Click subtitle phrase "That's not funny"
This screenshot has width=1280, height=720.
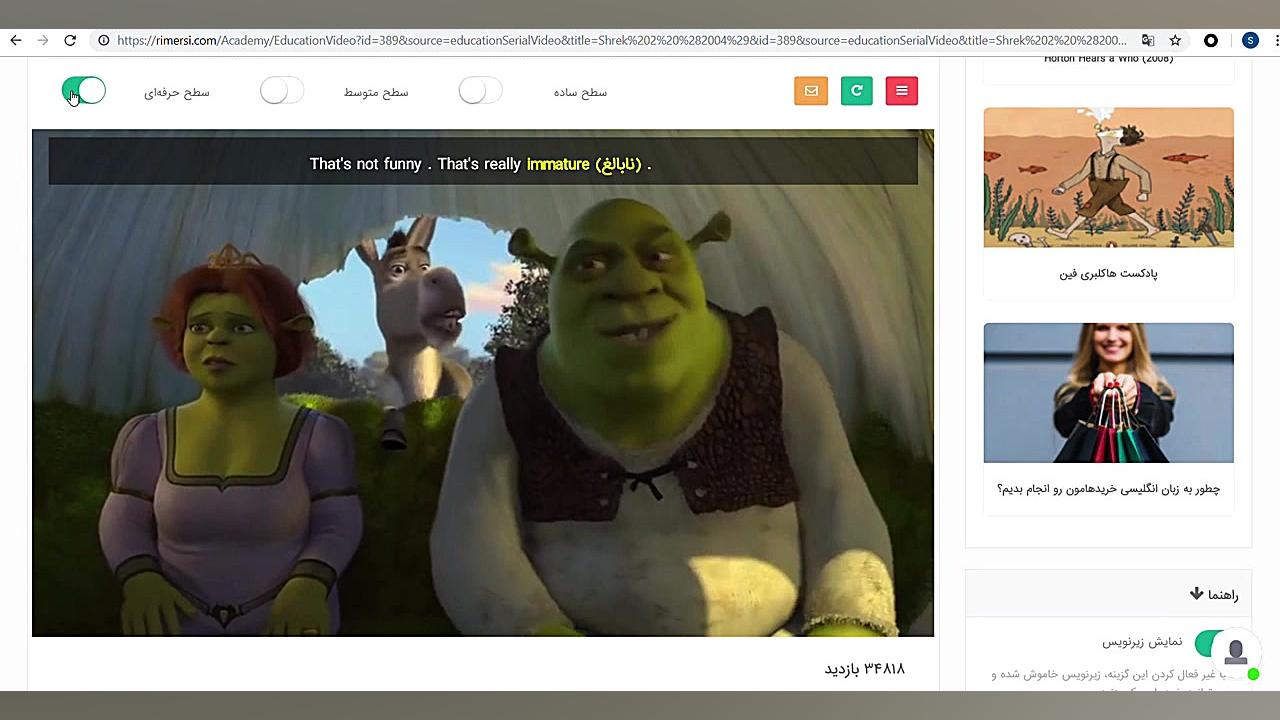365,164
